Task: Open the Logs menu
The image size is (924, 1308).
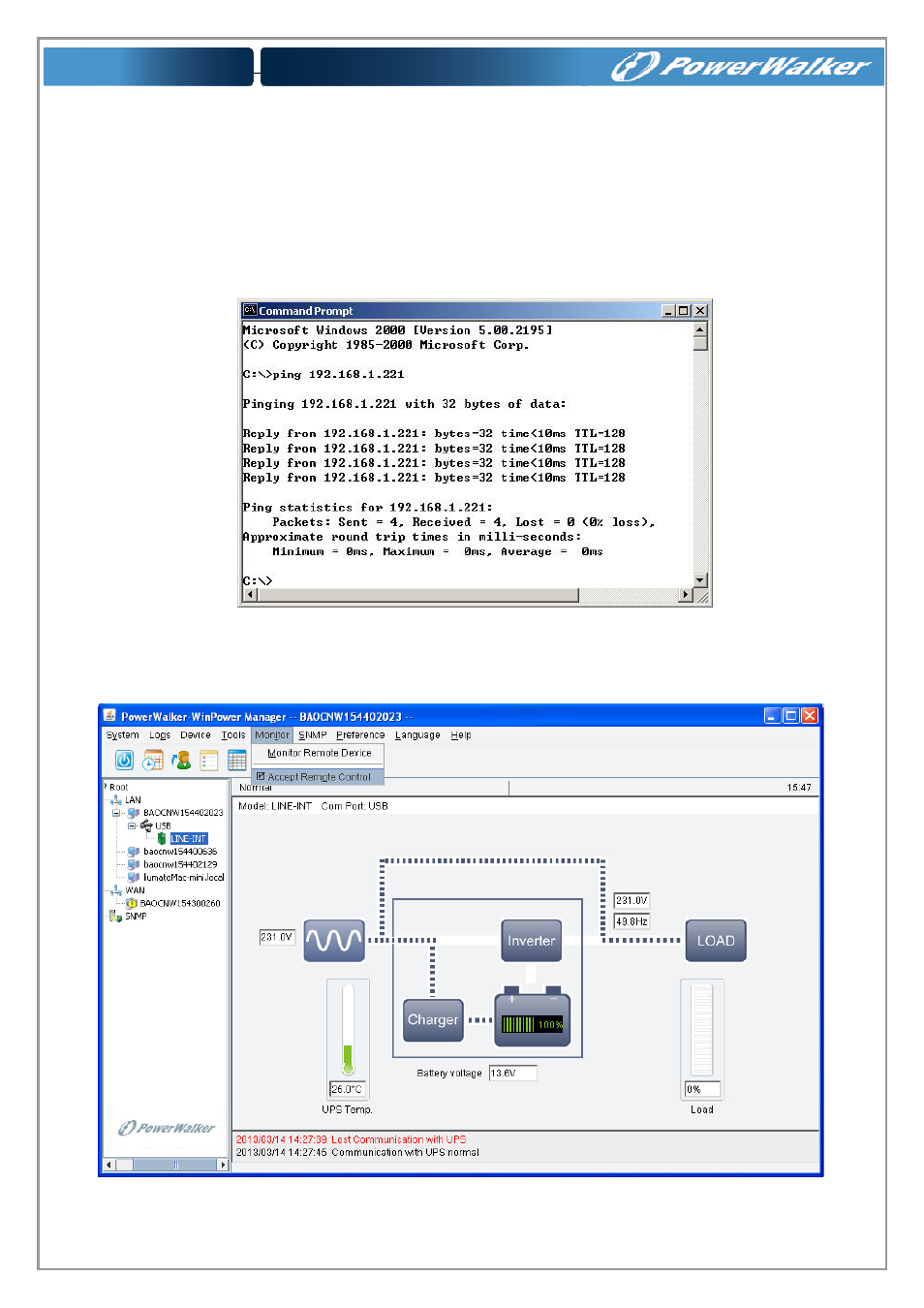Action: coord(160,735)
